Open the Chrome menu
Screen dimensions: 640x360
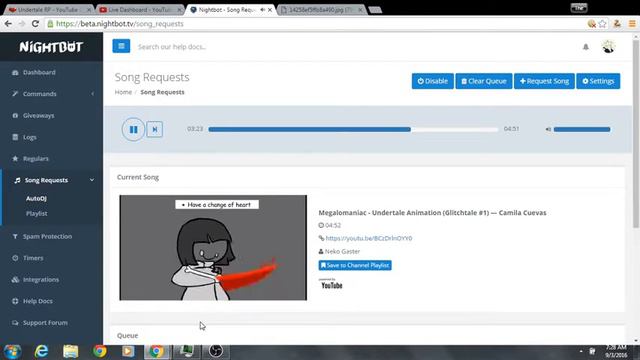[x=632, y=24]
